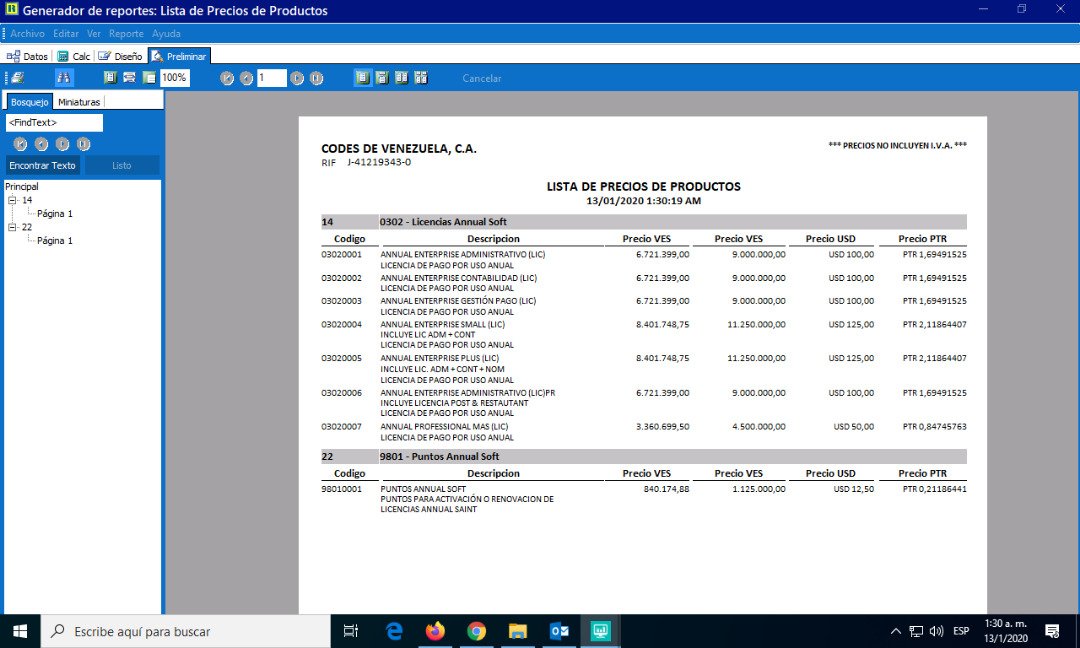1080x648 pixels.
Task: Click the volume icon in system tray
Action: (936, 631)
